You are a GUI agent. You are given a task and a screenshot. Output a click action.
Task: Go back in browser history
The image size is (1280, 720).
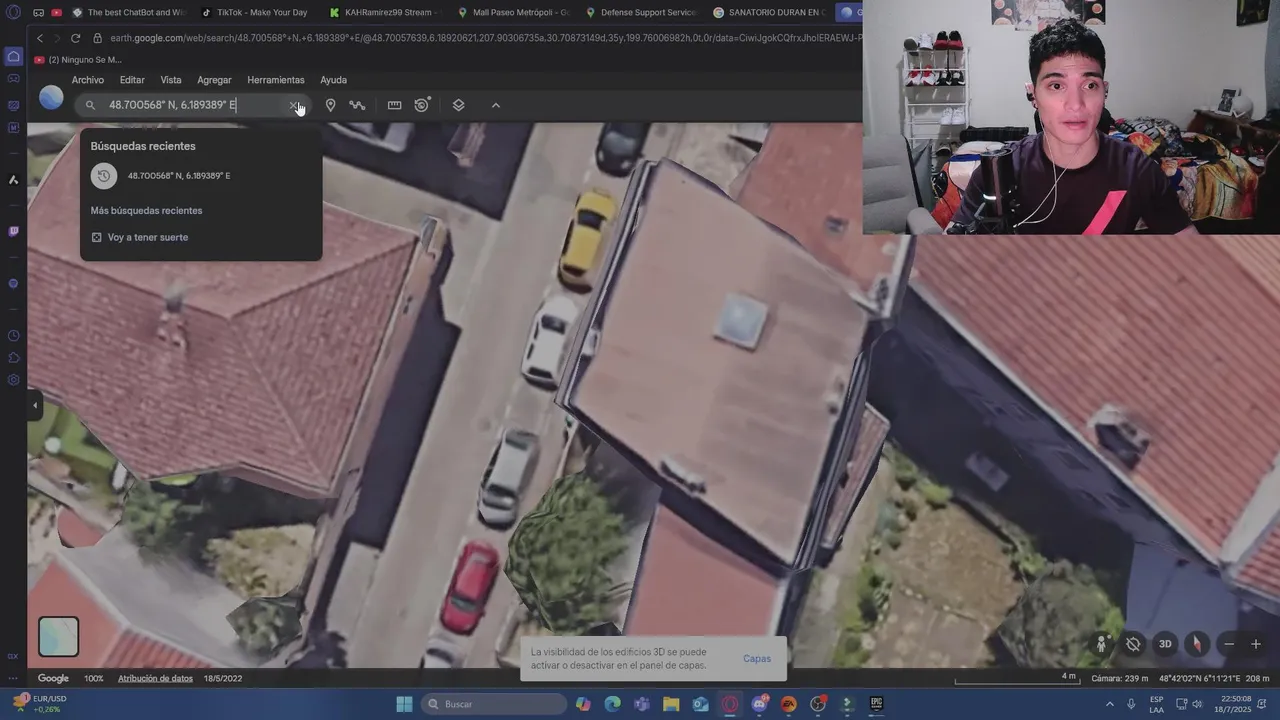point(40,38)
